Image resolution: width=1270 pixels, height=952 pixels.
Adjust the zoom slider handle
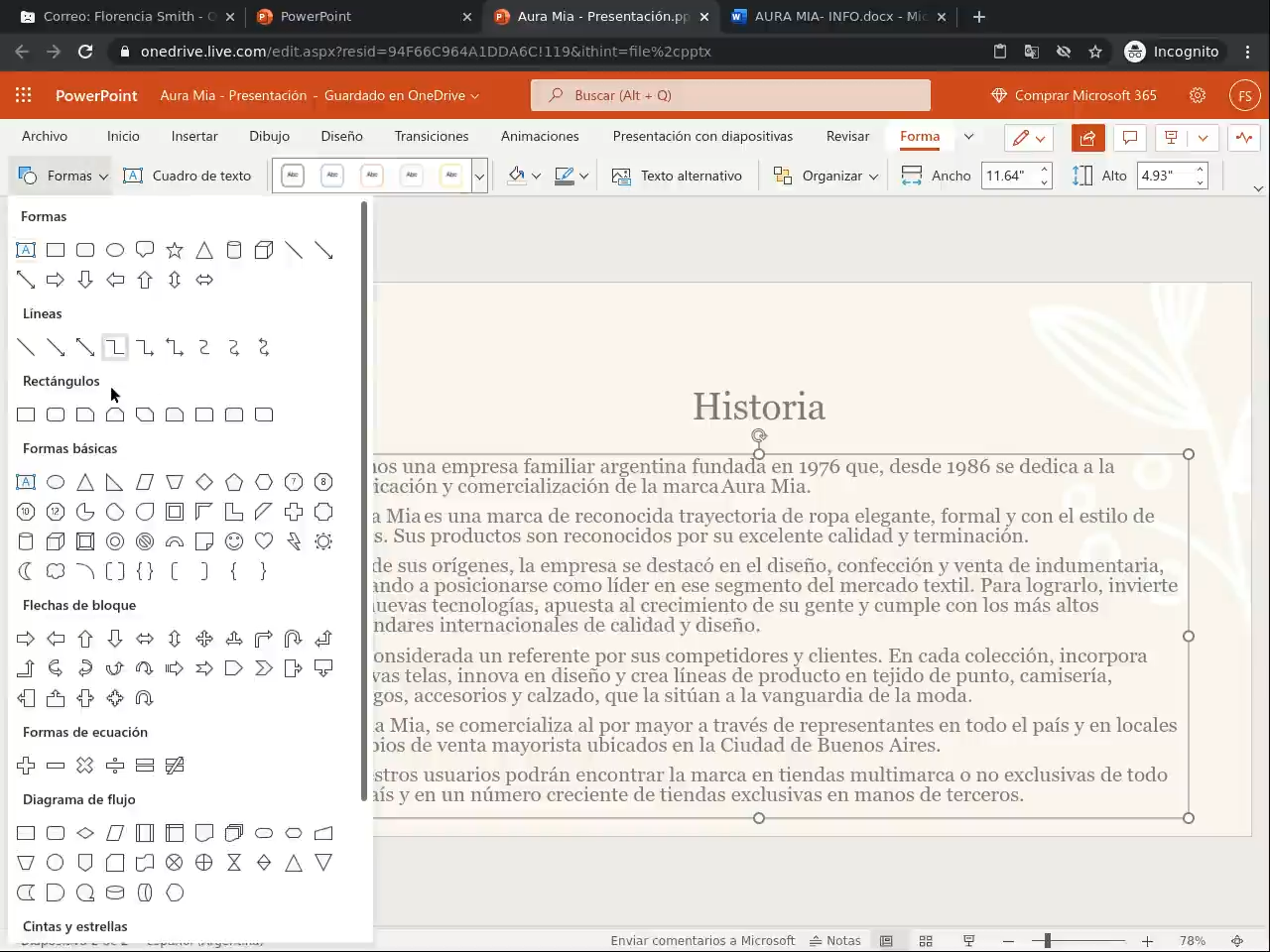coord(1047,940)
